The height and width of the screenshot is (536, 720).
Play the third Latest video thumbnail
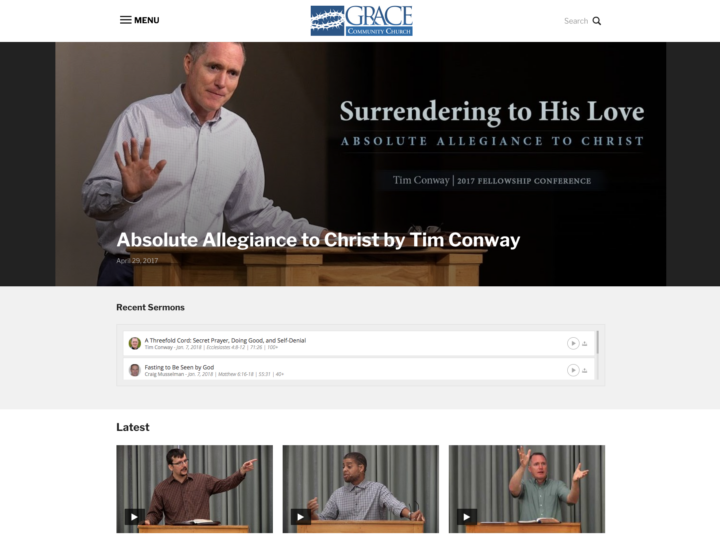coord(467,517)
